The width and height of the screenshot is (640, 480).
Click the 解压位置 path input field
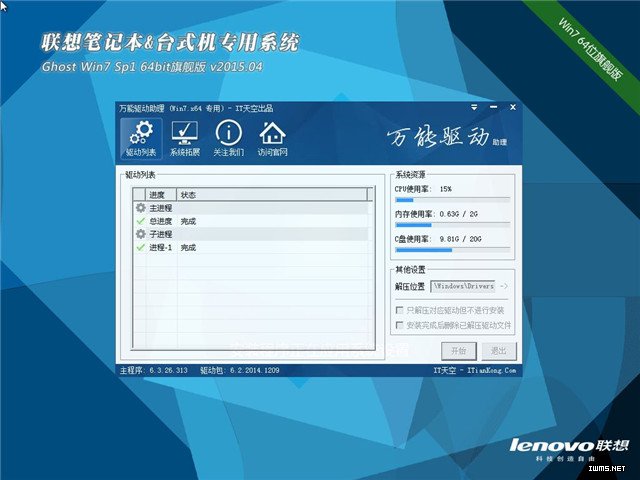(463, 286)
